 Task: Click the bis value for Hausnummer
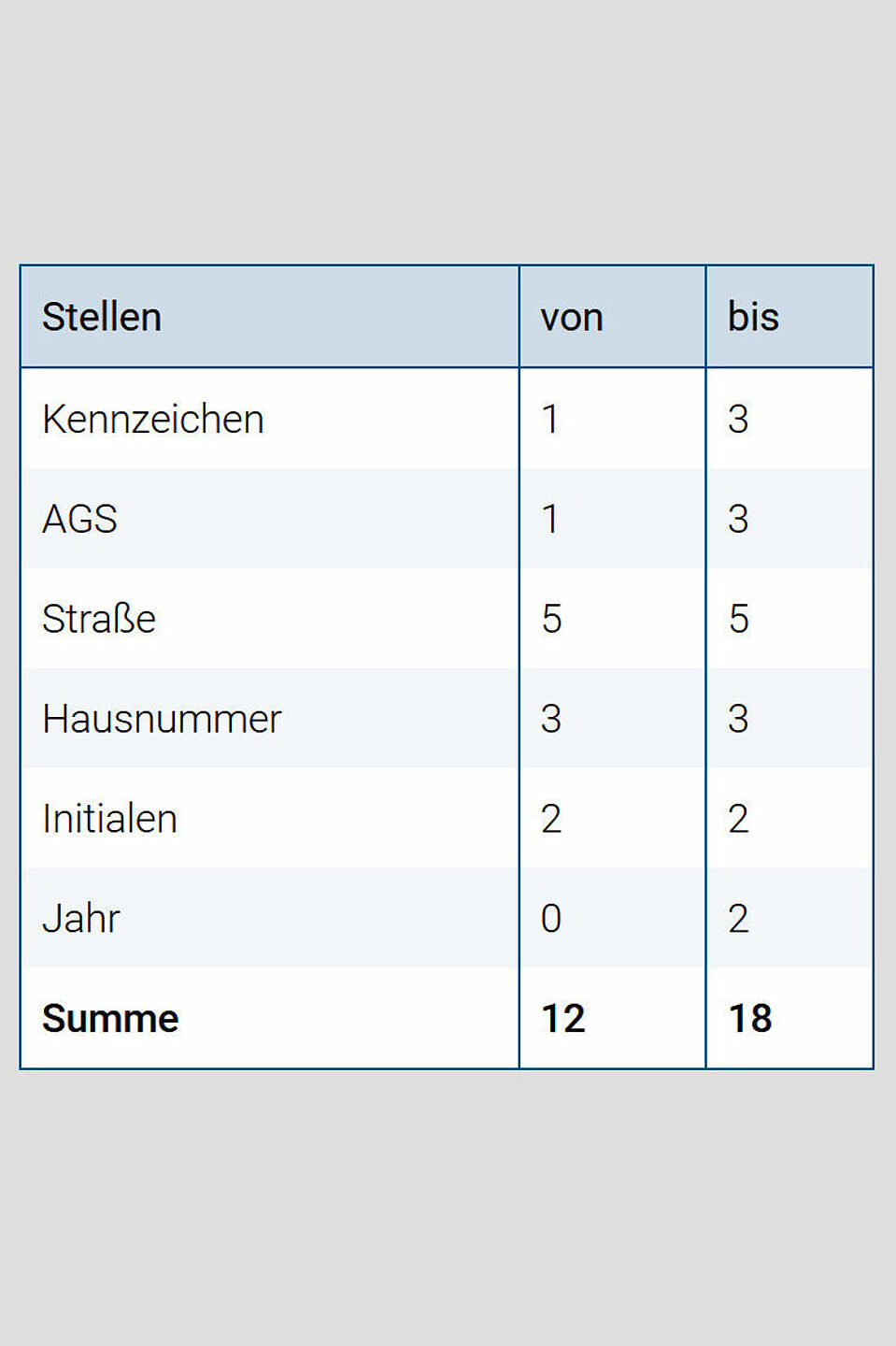click(x=738, y=719)
